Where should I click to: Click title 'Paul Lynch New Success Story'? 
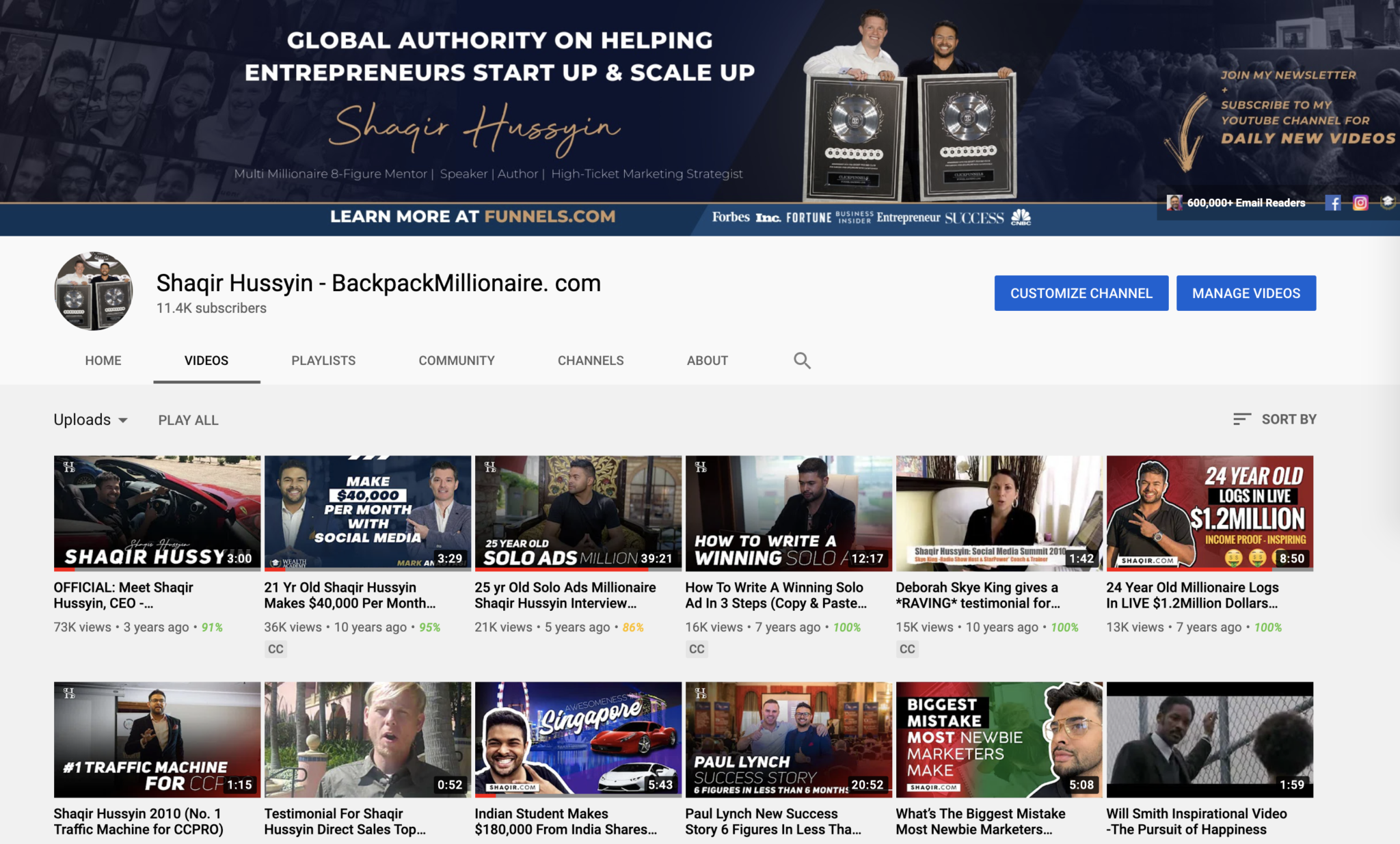click(773, 821)
